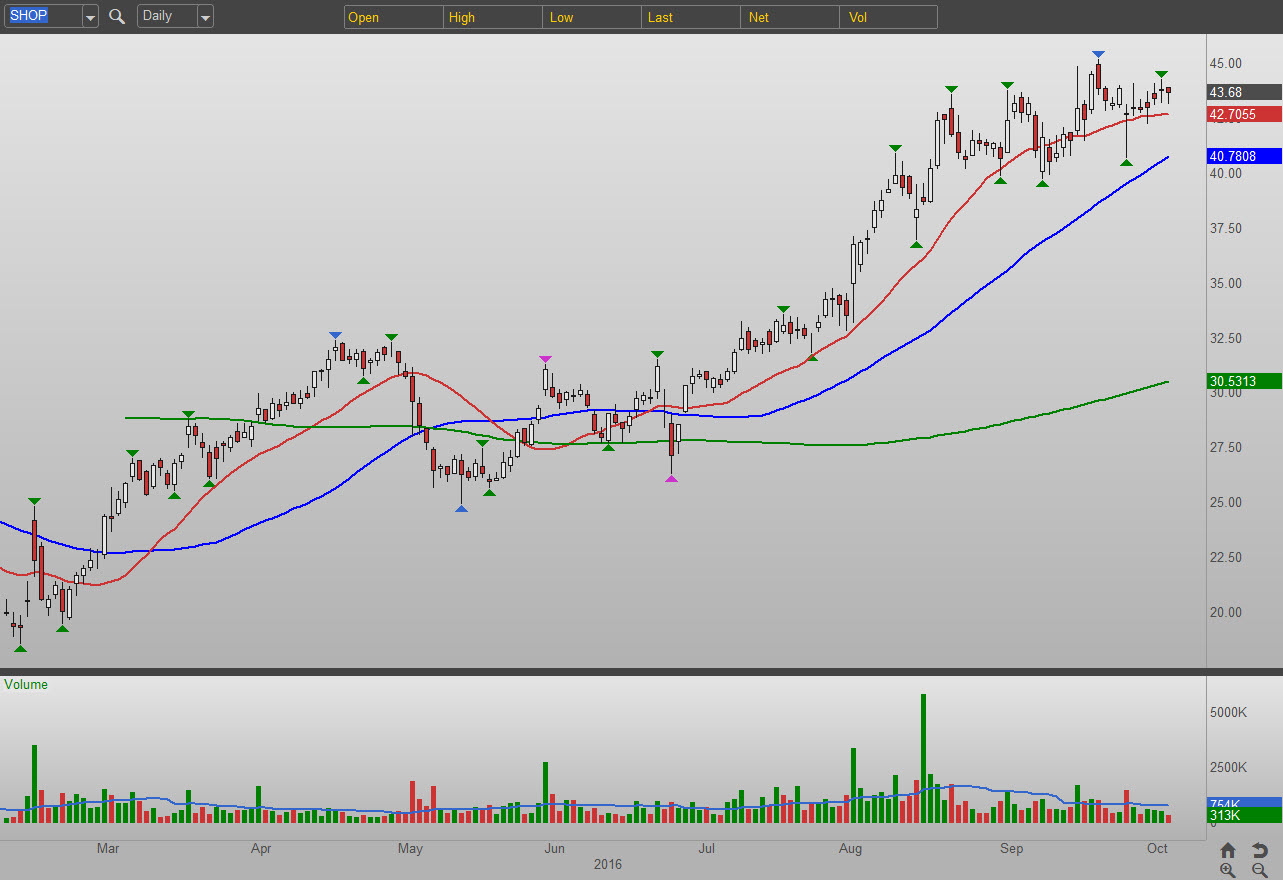Click the Vol field in header

(x=888, y=17)
